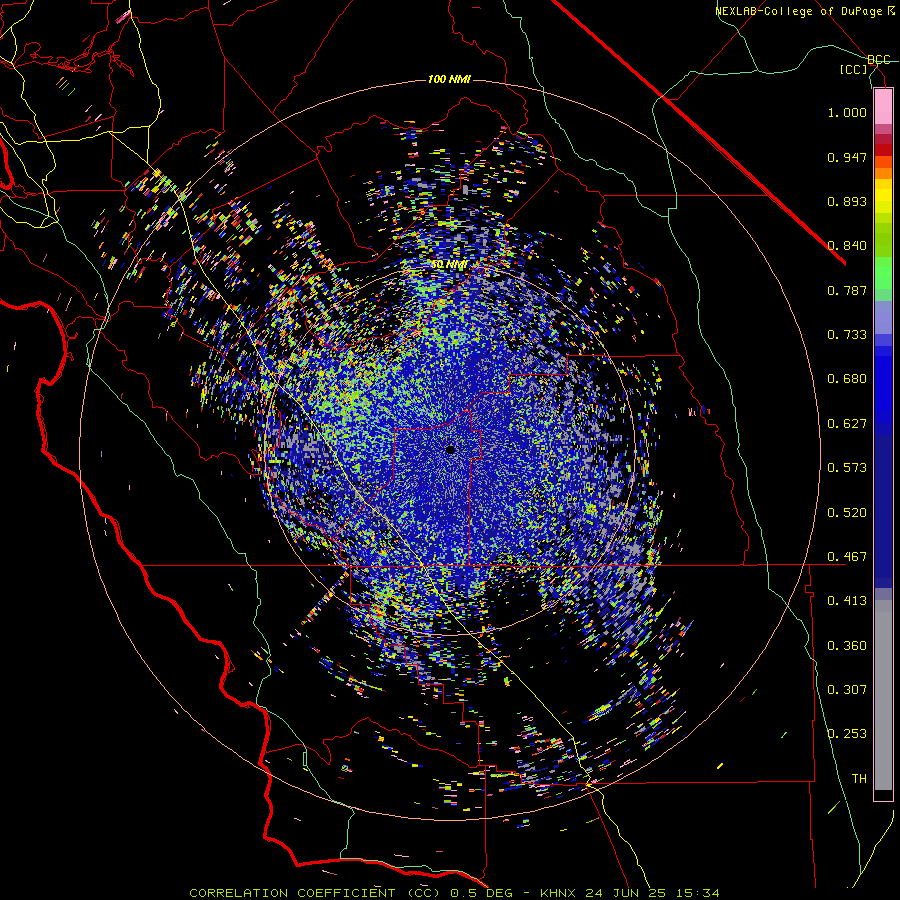Pick the yellow segment of the color bar
900x900 pixels.
coord(883,196)
